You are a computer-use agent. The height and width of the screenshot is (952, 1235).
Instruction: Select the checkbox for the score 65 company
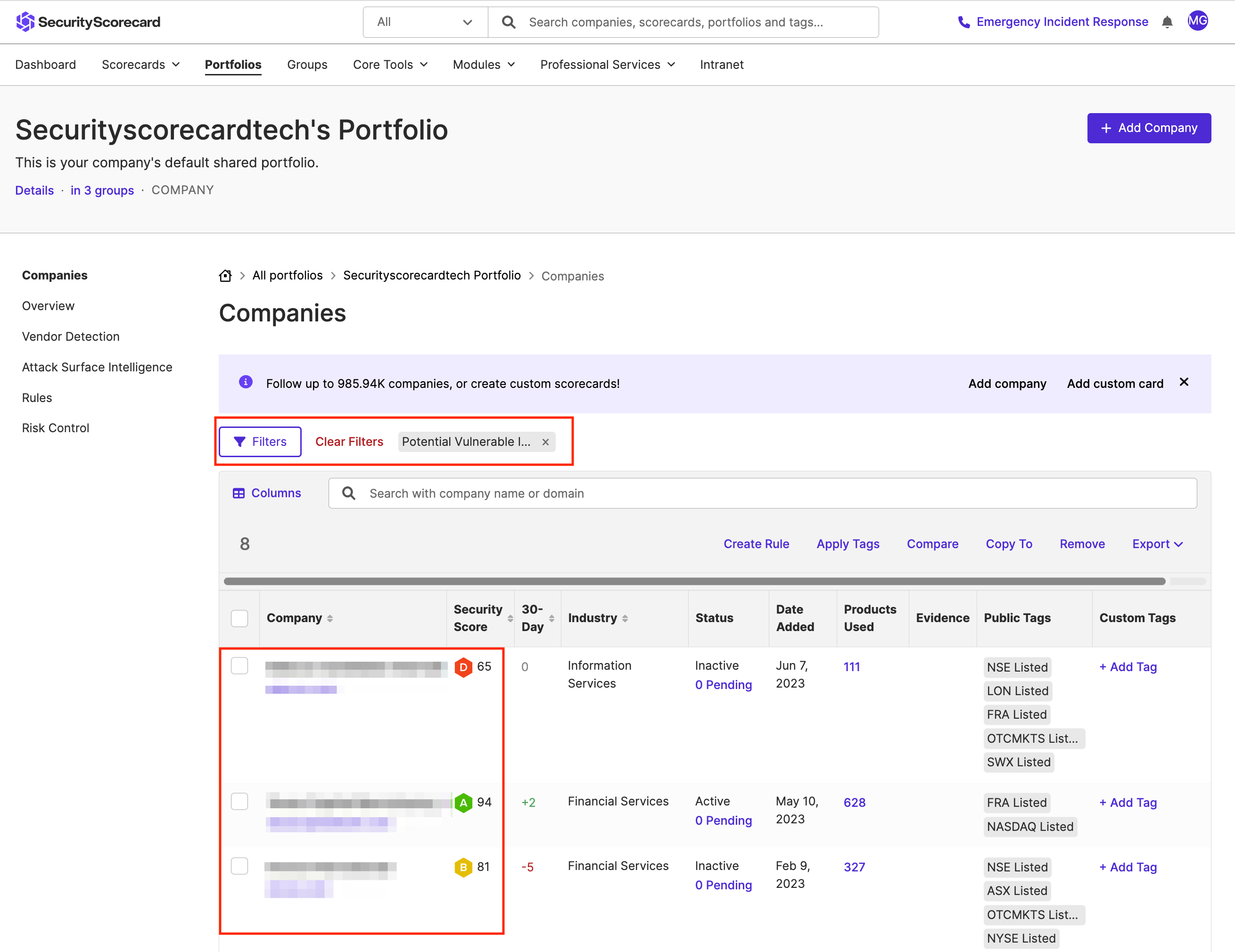239,666
